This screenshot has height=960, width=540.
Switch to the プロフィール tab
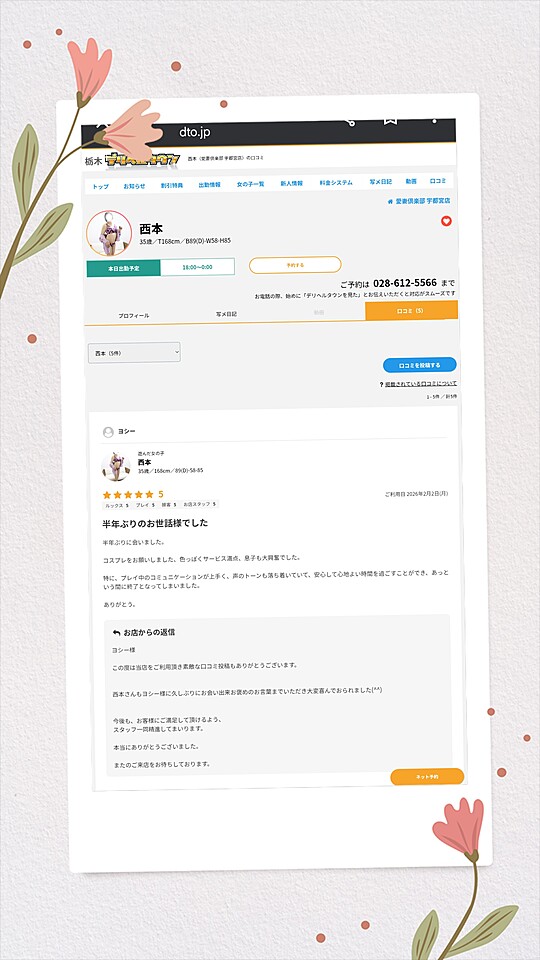pos(133,315)
